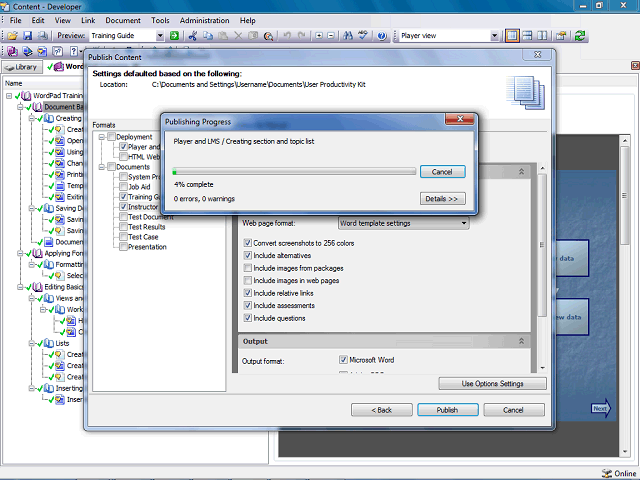This screenshot has height=480, width=640.
Task: Cancel the Publishing Progress operation
Action: point(442,172)
